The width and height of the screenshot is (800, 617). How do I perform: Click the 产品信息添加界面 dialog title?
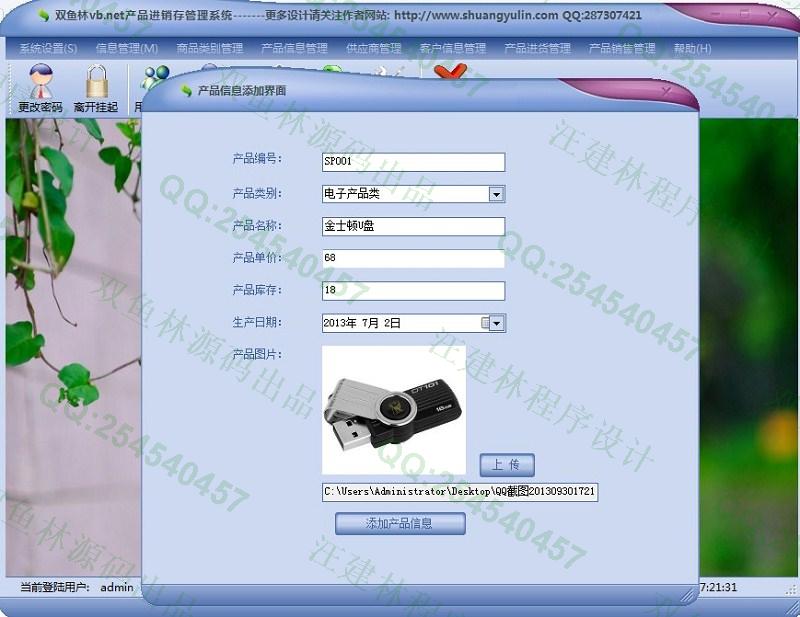click(x=241, y=91)
